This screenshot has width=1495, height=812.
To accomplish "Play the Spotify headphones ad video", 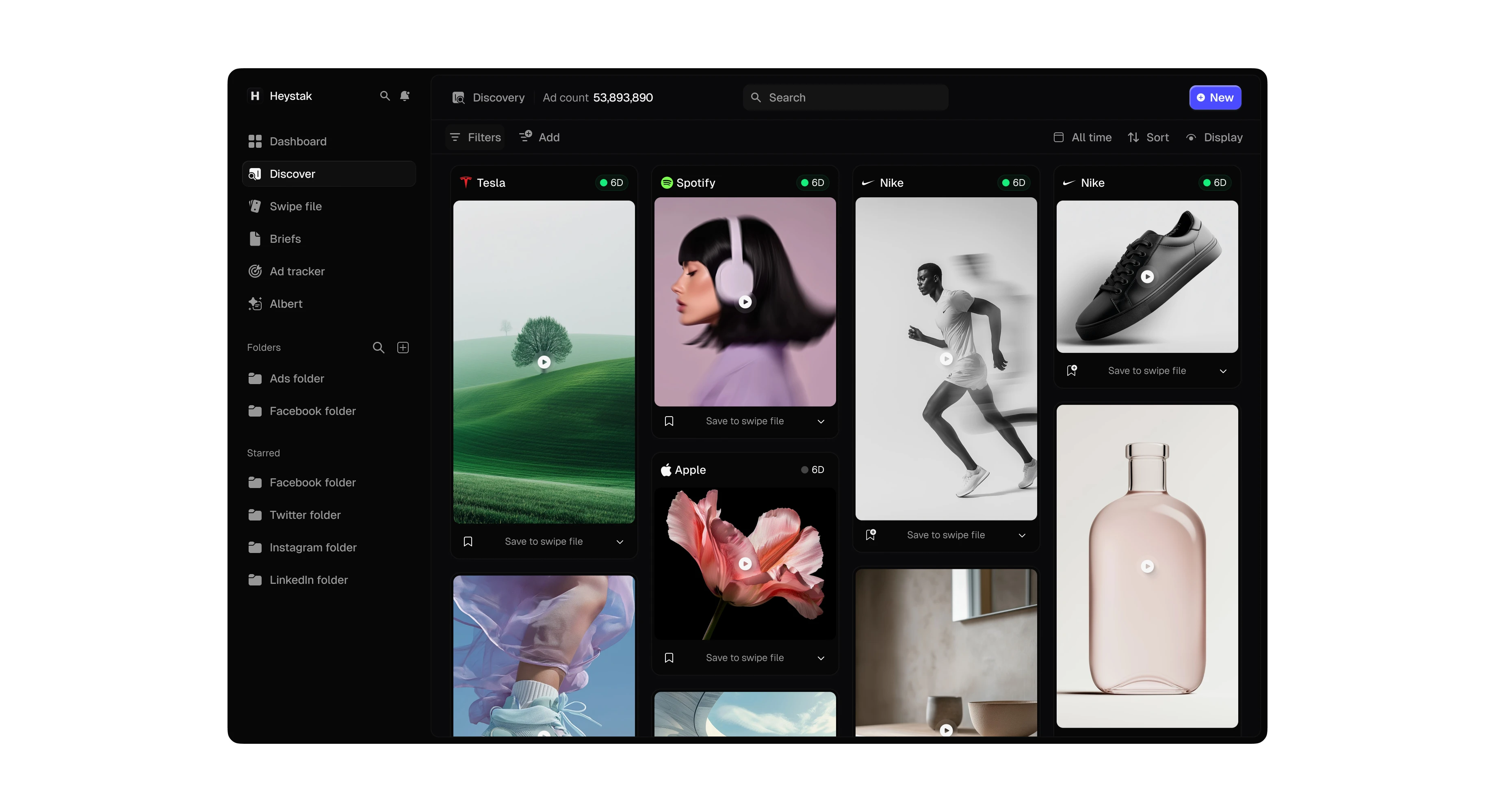I will pyautogui.click(x=745, y=302).
